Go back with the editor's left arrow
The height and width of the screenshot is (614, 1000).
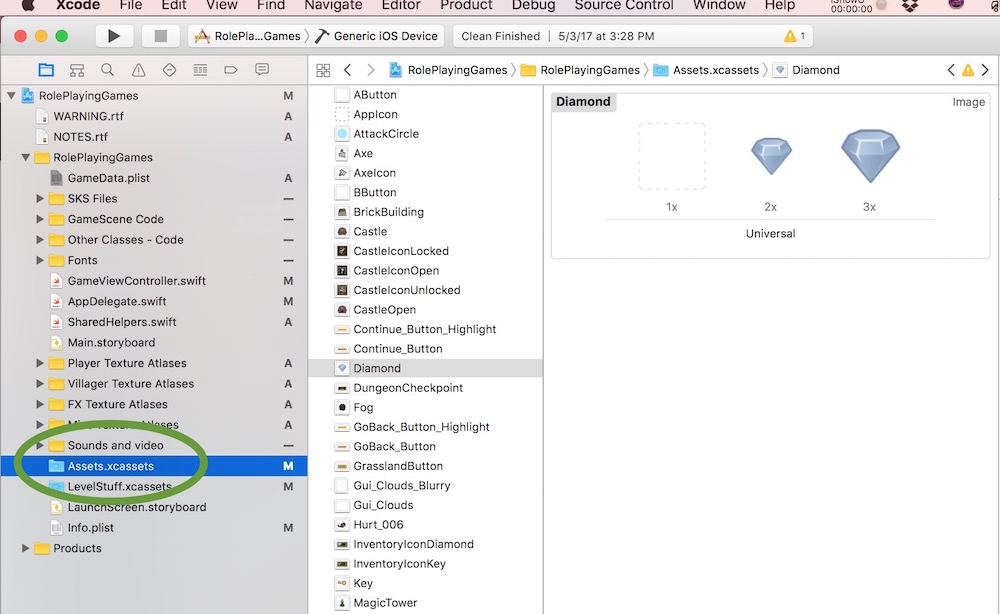pyautogui.click(x=348, y=70)
